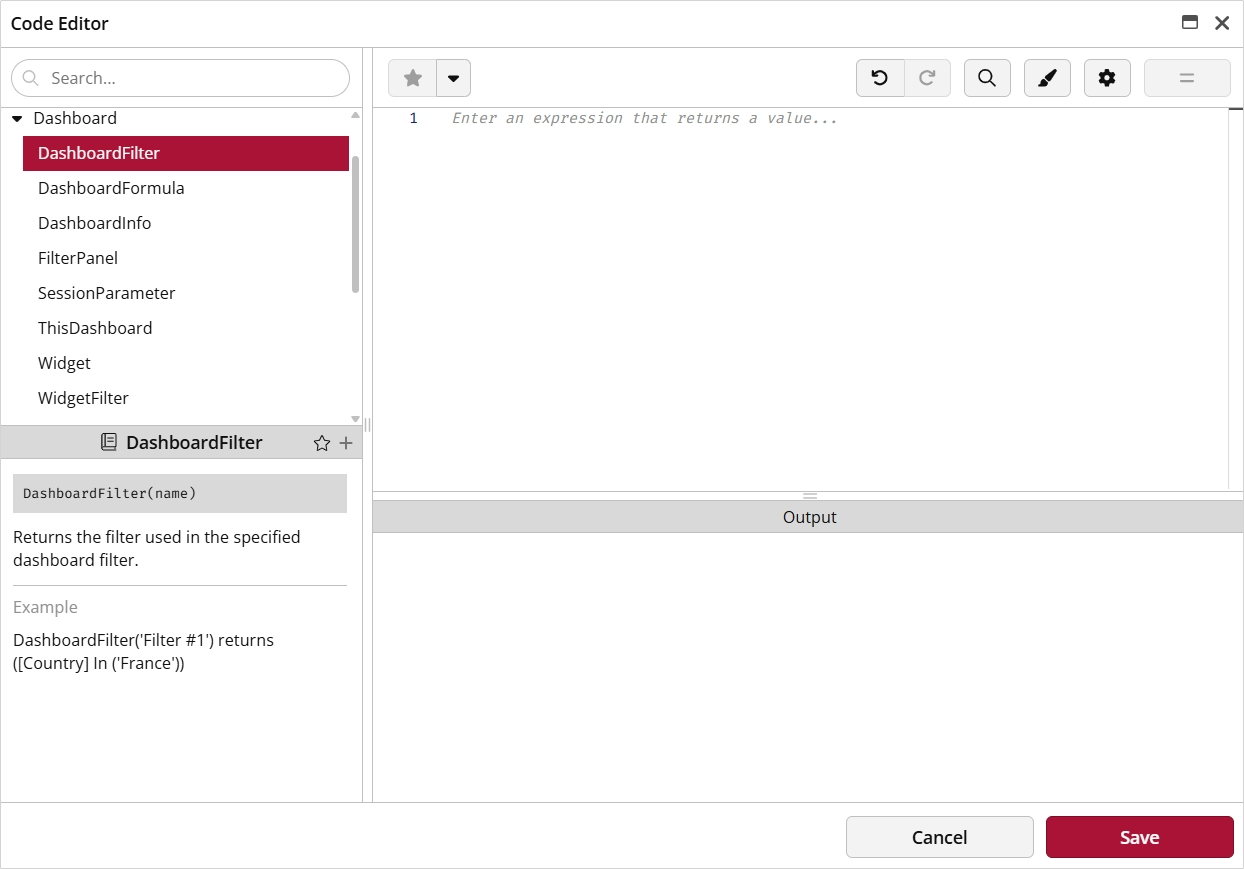
Task: Click the function description text
Action: (157, 548)
